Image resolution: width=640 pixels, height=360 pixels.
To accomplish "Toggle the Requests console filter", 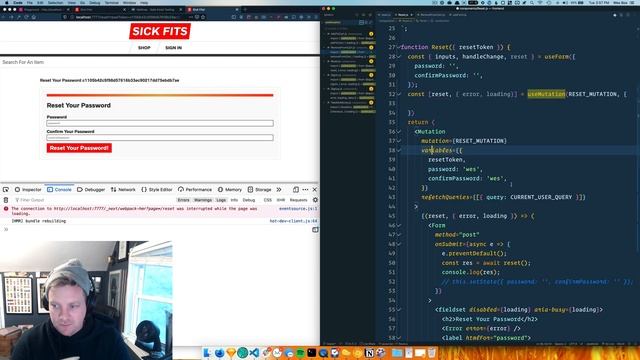I will tap(298, 200).
